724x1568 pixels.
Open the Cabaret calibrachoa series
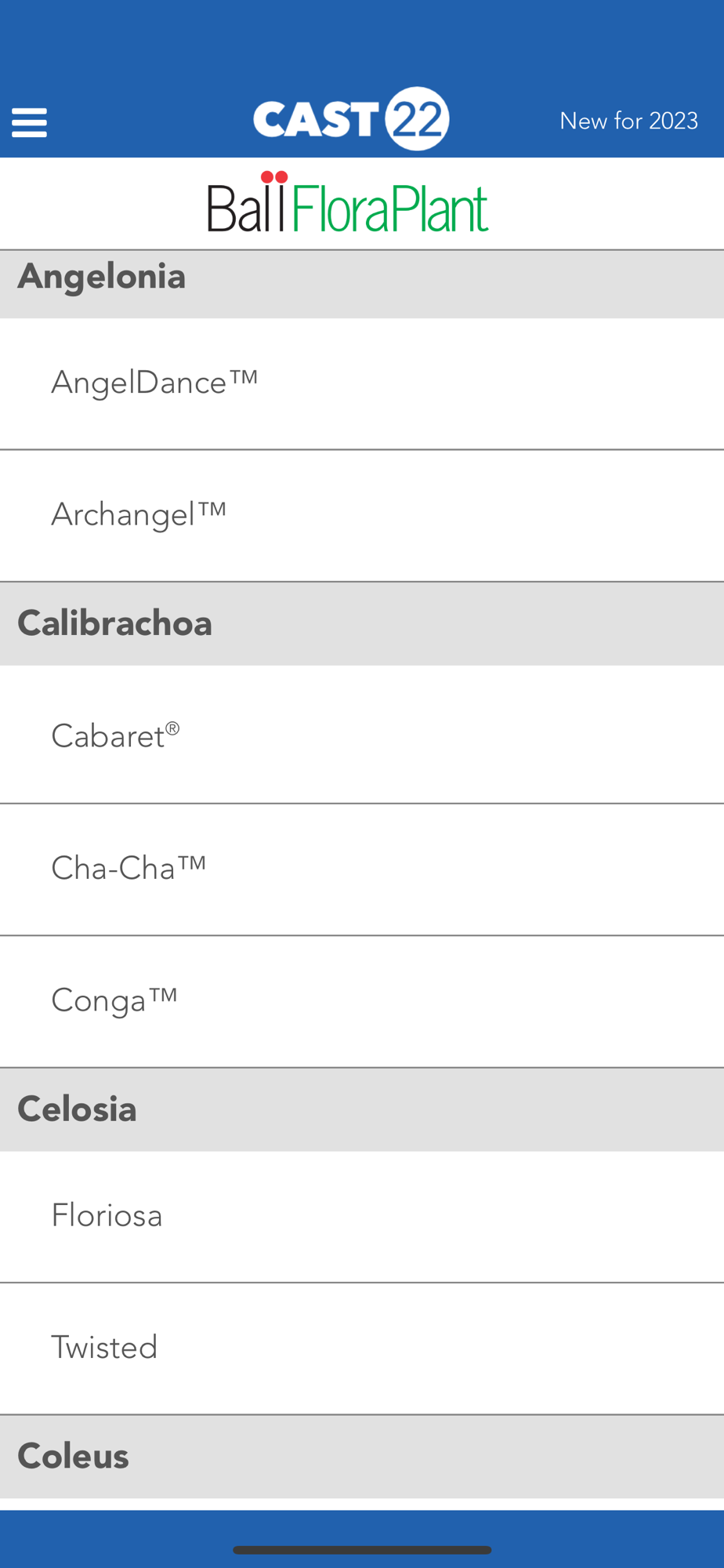(x=362, y=735)
